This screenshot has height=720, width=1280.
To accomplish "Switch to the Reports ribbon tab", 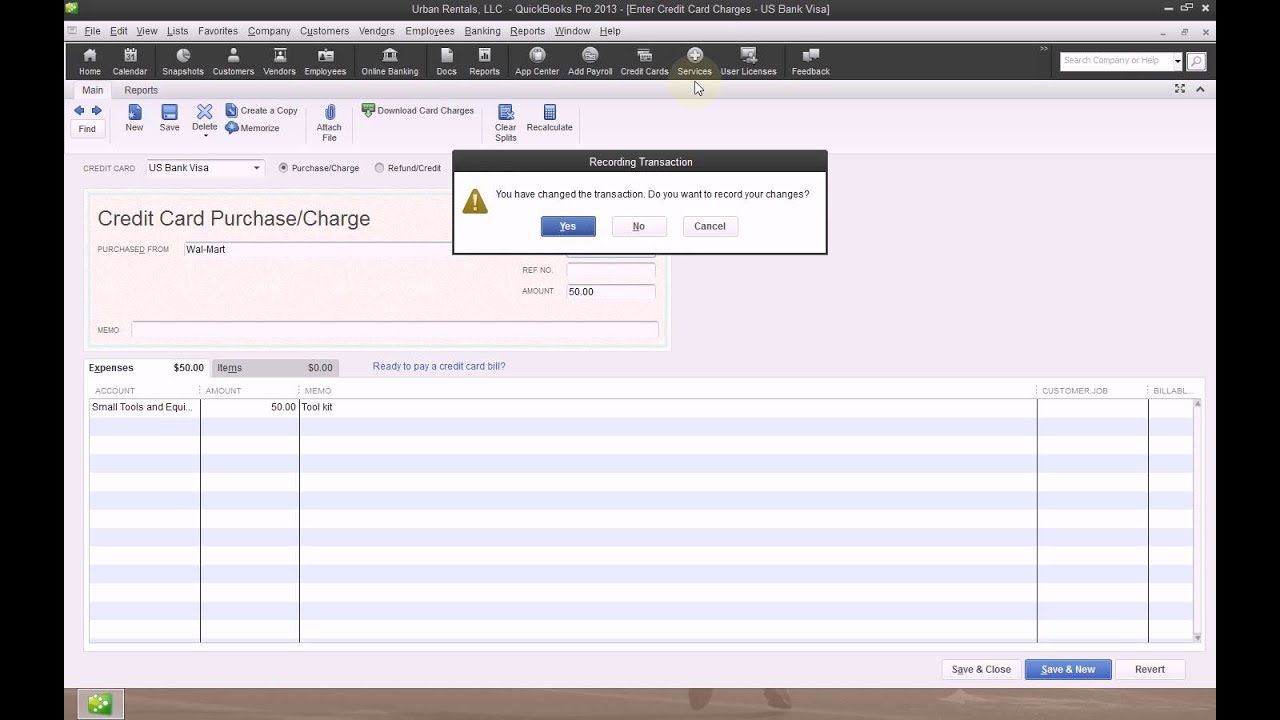I will click(x=141, y=90).
